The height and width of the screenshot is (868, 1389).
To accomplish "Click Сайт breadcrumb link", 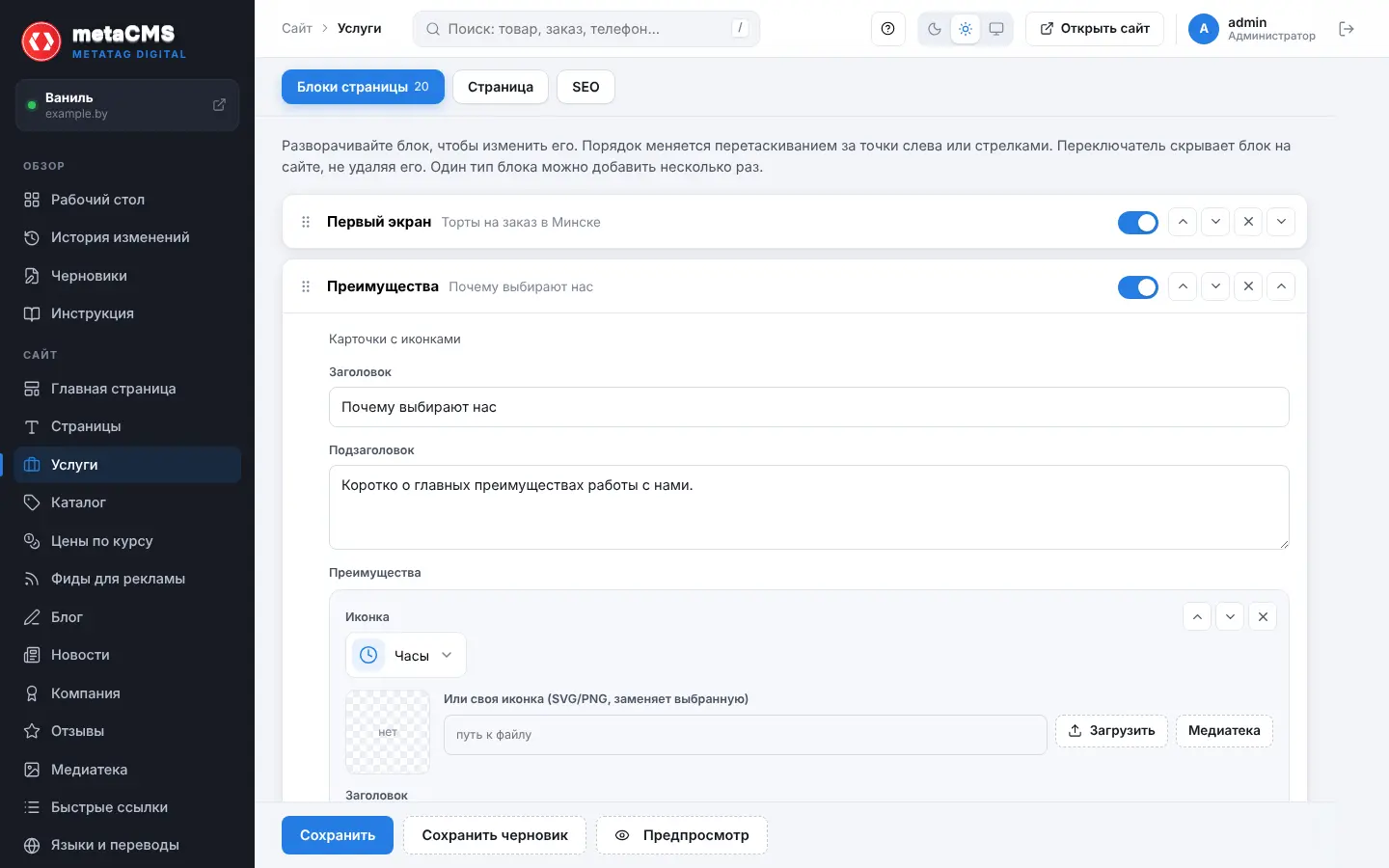I will point(297,29).
